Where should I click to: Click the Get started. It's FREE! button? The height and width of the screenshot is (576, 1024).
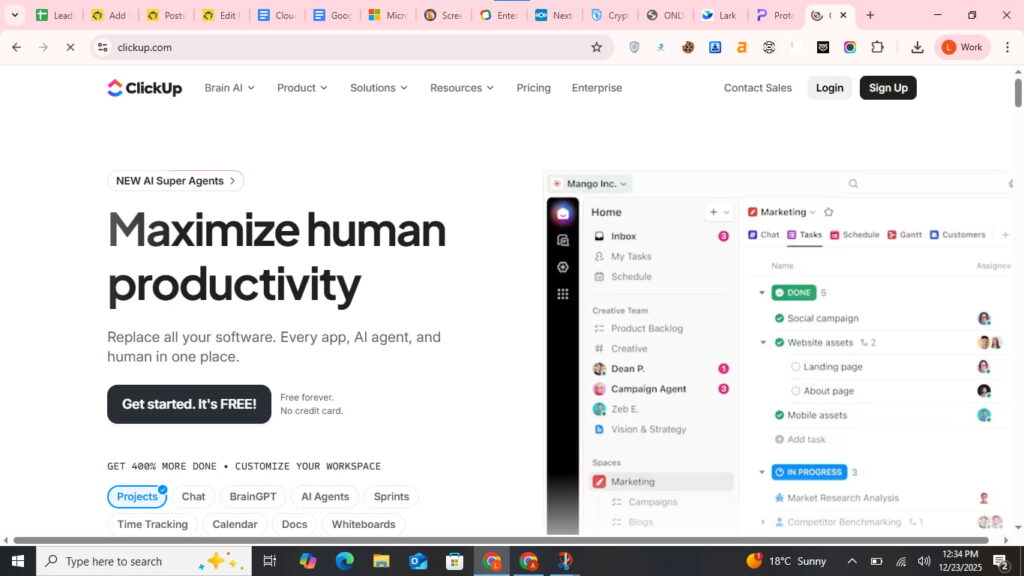pos(189,404)
